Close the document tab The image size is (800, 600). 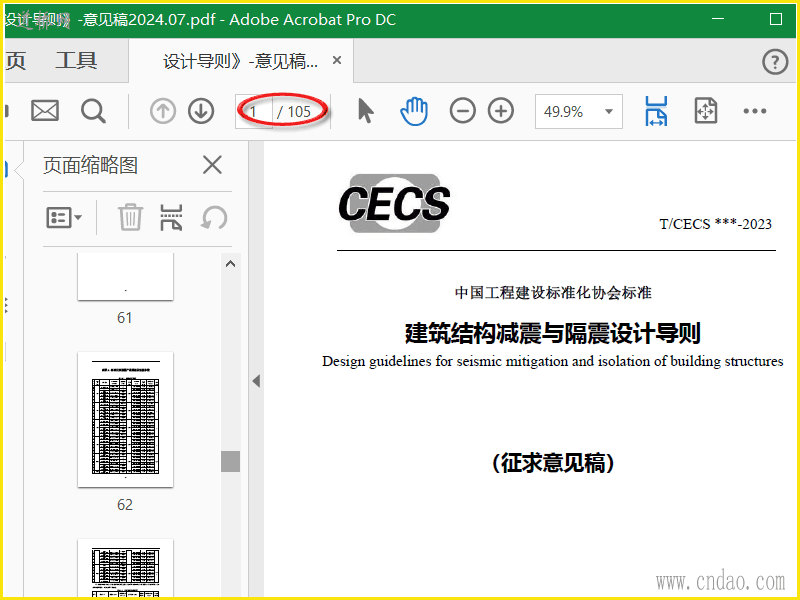[337, 60]
